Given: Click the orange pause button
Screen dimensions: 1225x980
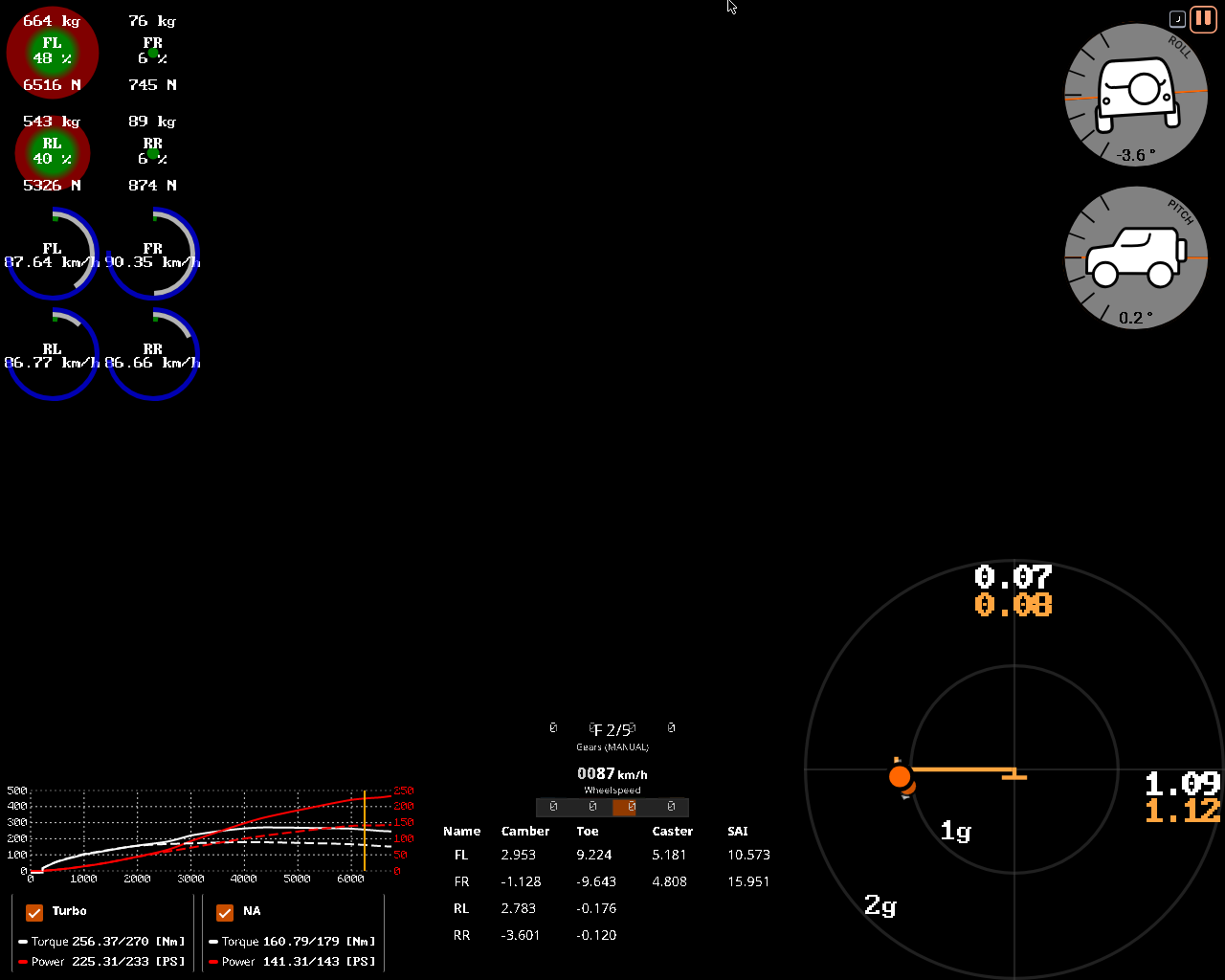Looking at the screenshot, I should [1202, 19].
